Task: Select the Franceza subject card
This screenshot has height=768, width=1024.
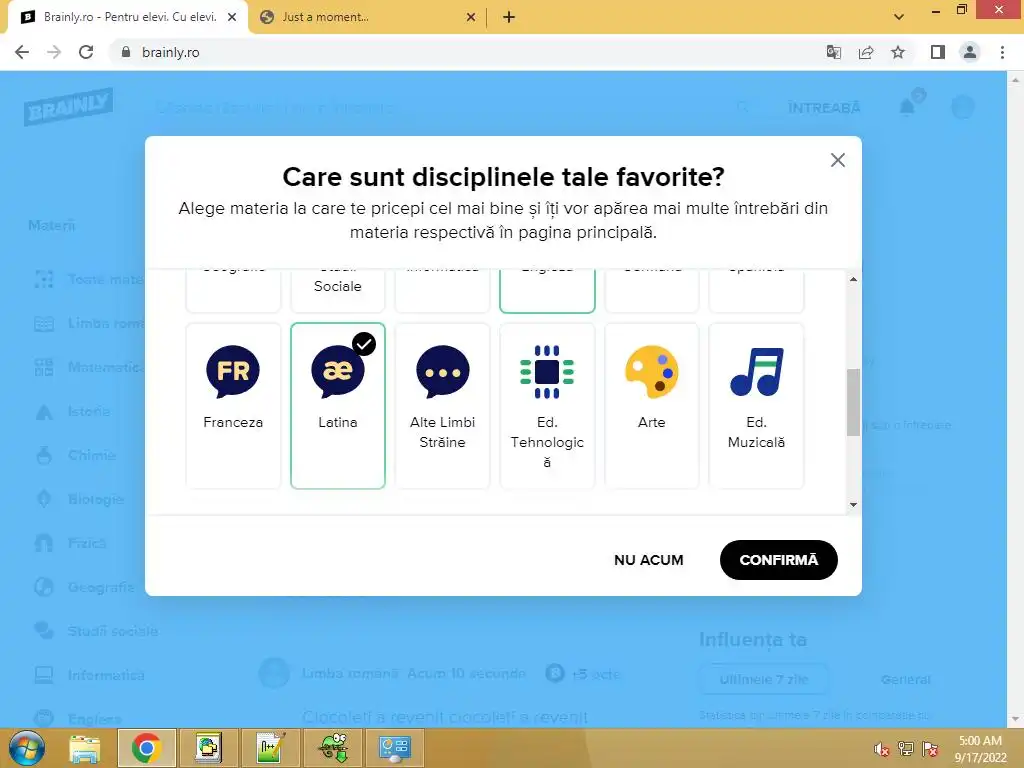Action: click(x=233, y=406)
